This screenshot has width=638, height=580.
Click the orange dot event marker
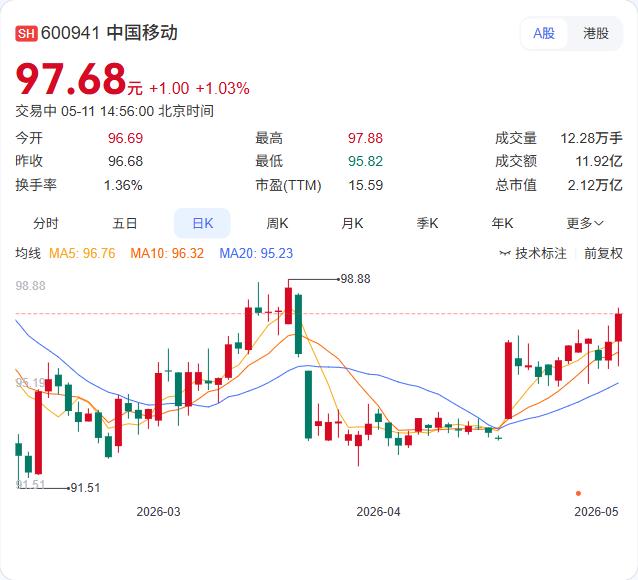point(578,493)
